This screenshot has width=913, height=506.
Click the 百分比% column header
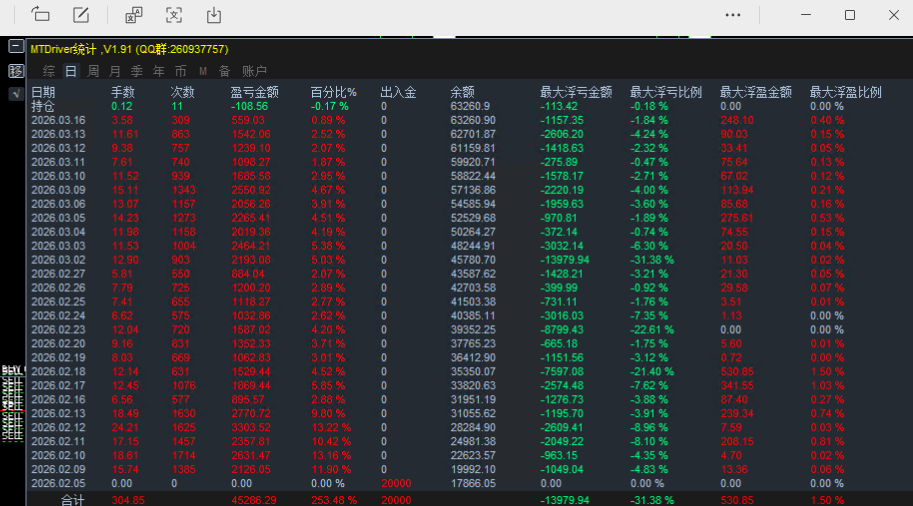click(334, 92)
